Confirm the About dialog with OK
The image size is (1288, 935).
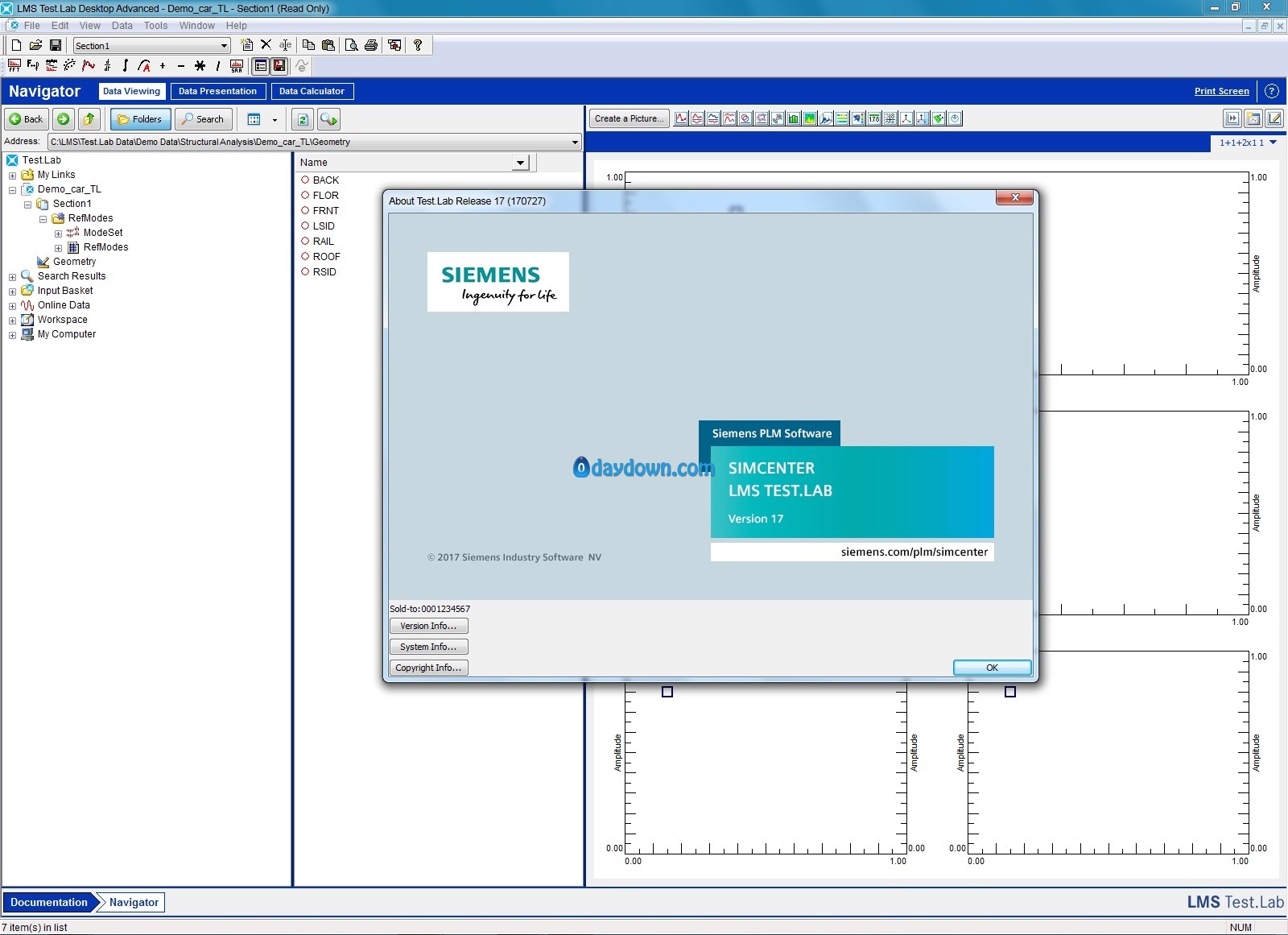[992, 668]
